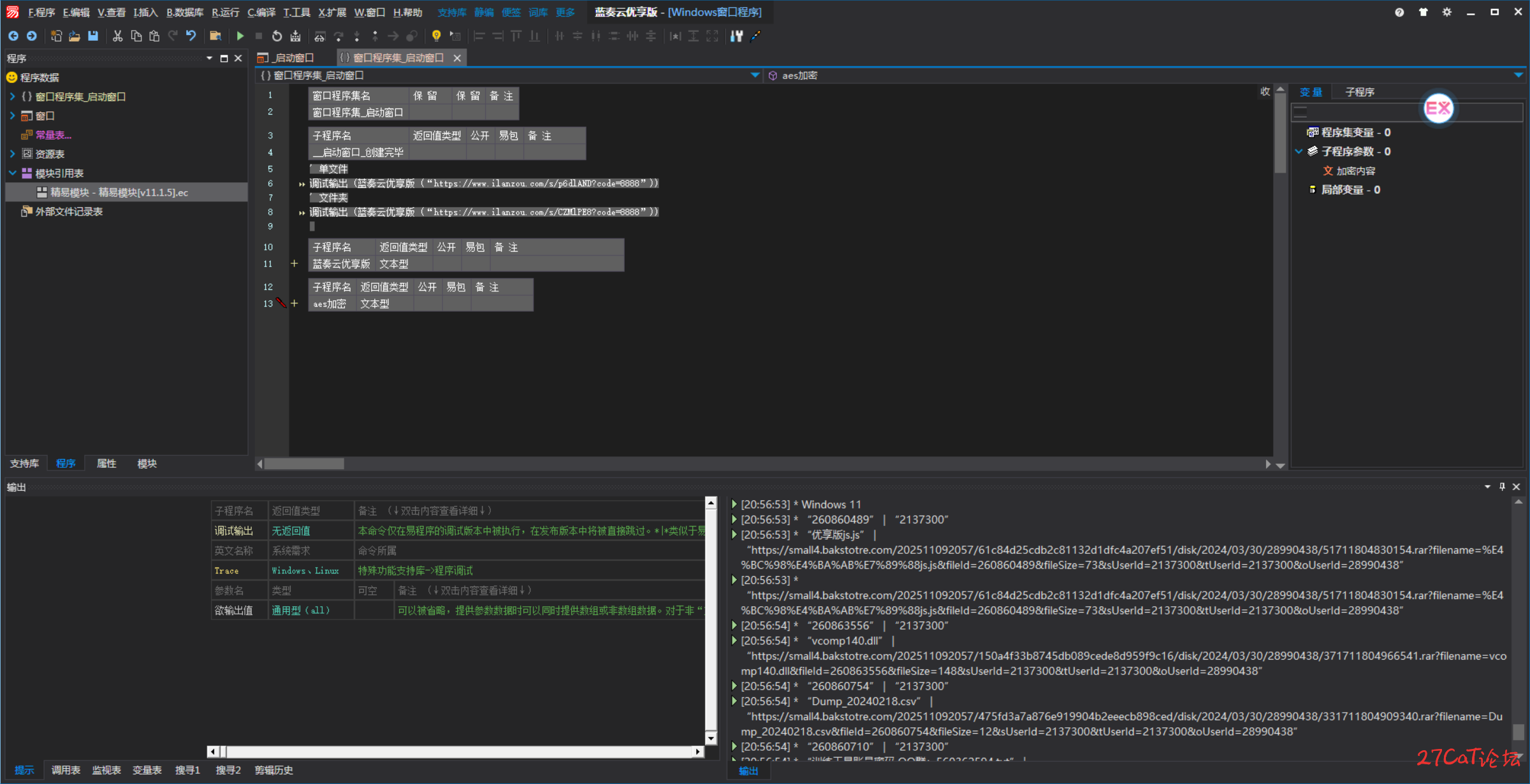Click the restart circular arrow icon
Screen dimensions: 1530x784
tap(277, 36)
